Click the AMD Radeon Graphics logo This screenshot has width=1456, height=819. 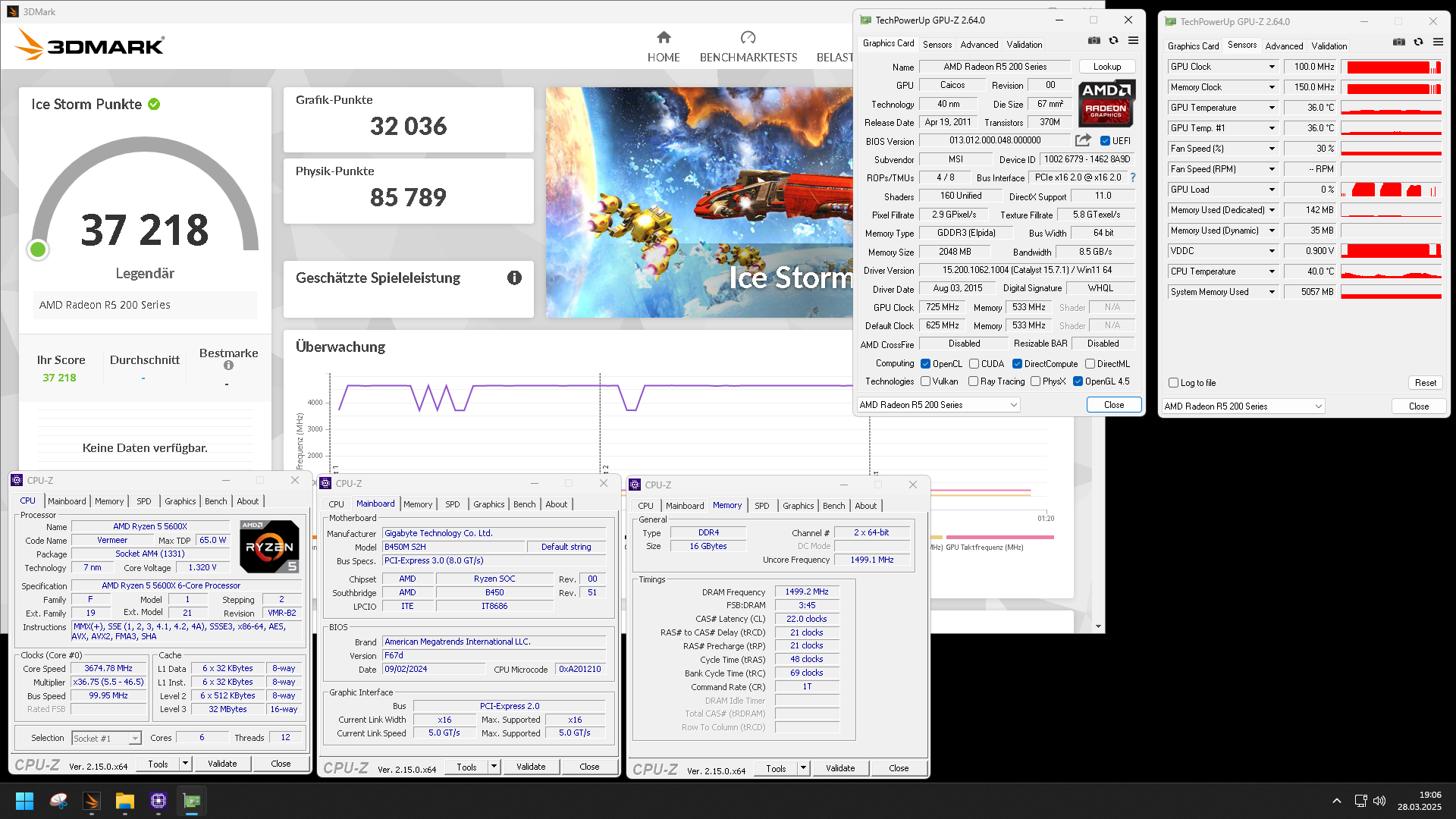tap(1106, 102)
